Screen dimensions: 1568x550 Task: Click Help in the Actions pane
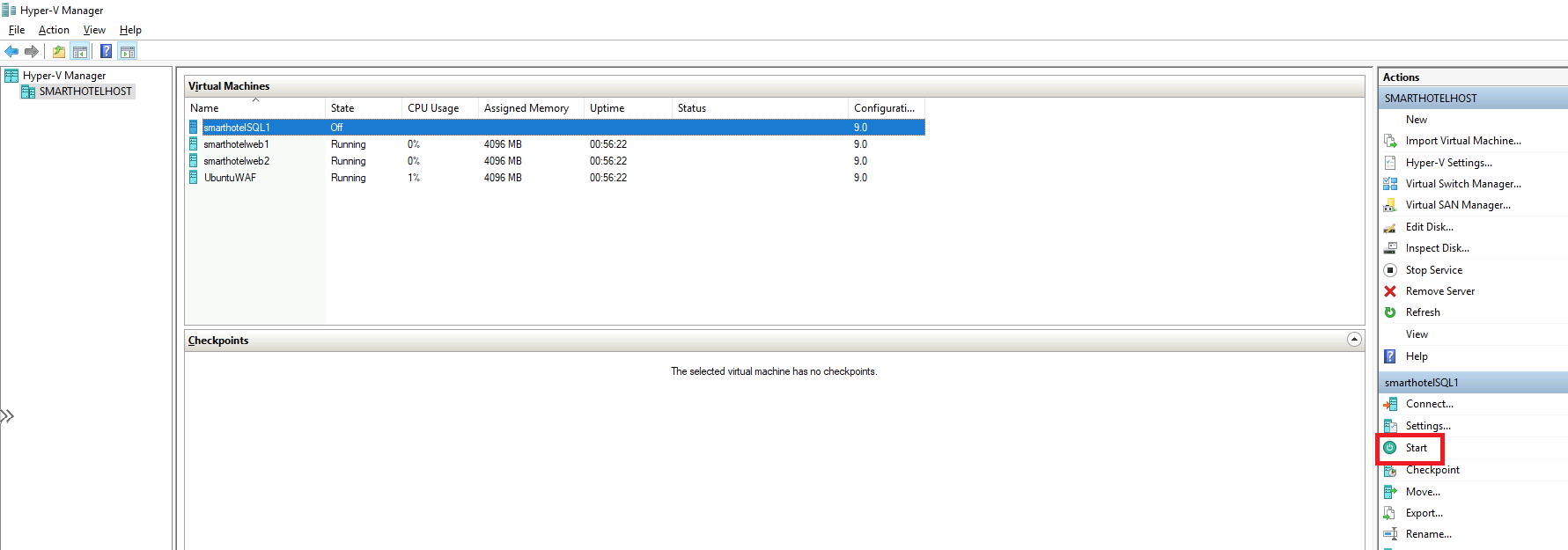[x=1417, y=356]
